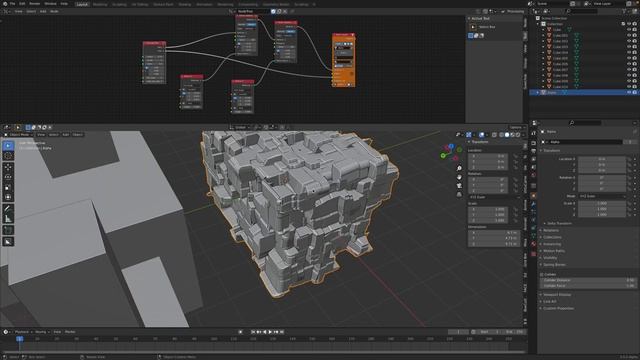Viewport: 640px width, 360px height.
Task: Open the Object properties tab (orange square)
Action: pos(533,196)
